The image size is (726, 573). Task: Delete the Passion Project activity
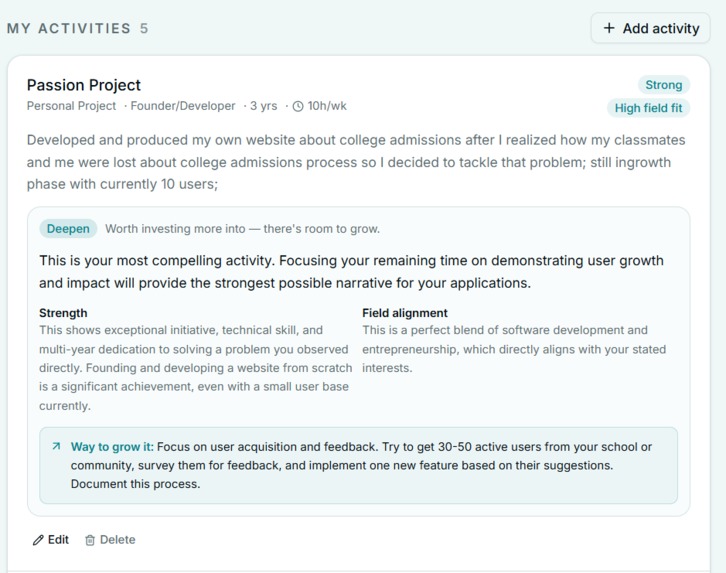coord(110,540)
